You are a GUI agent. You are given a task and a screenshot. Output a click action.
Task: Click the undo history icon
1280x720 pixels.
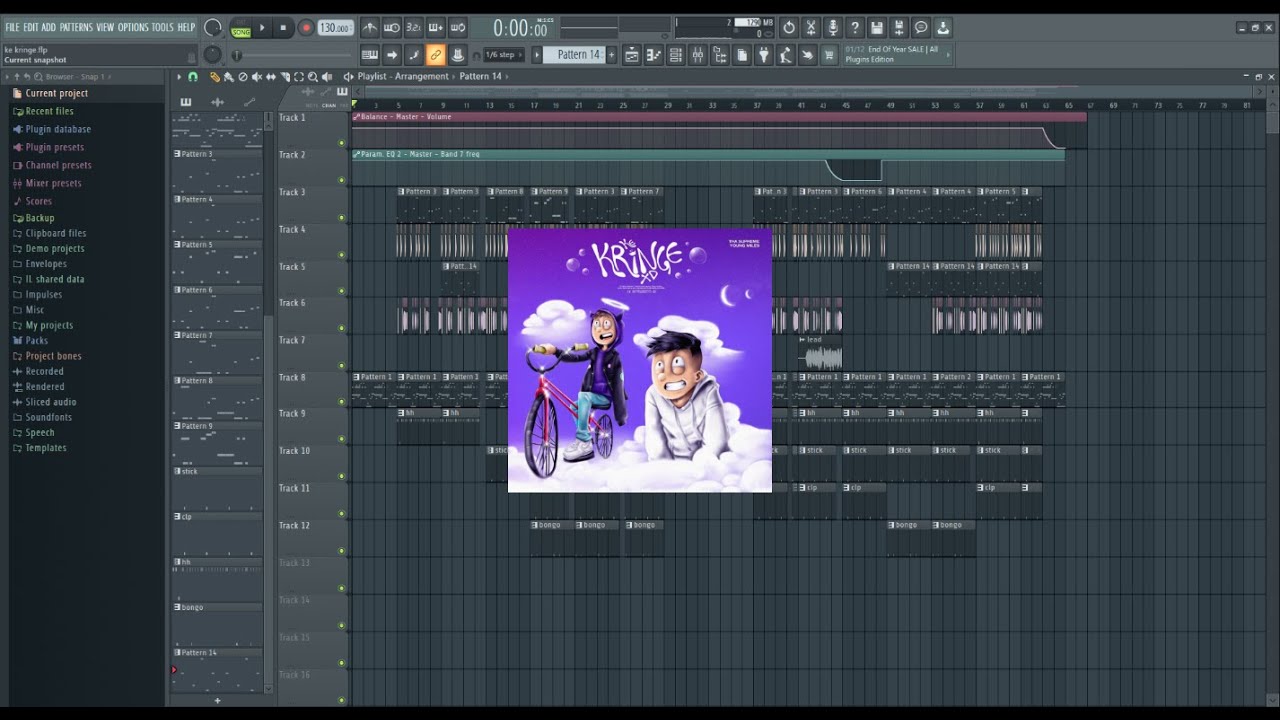click(x=789, y=28)
